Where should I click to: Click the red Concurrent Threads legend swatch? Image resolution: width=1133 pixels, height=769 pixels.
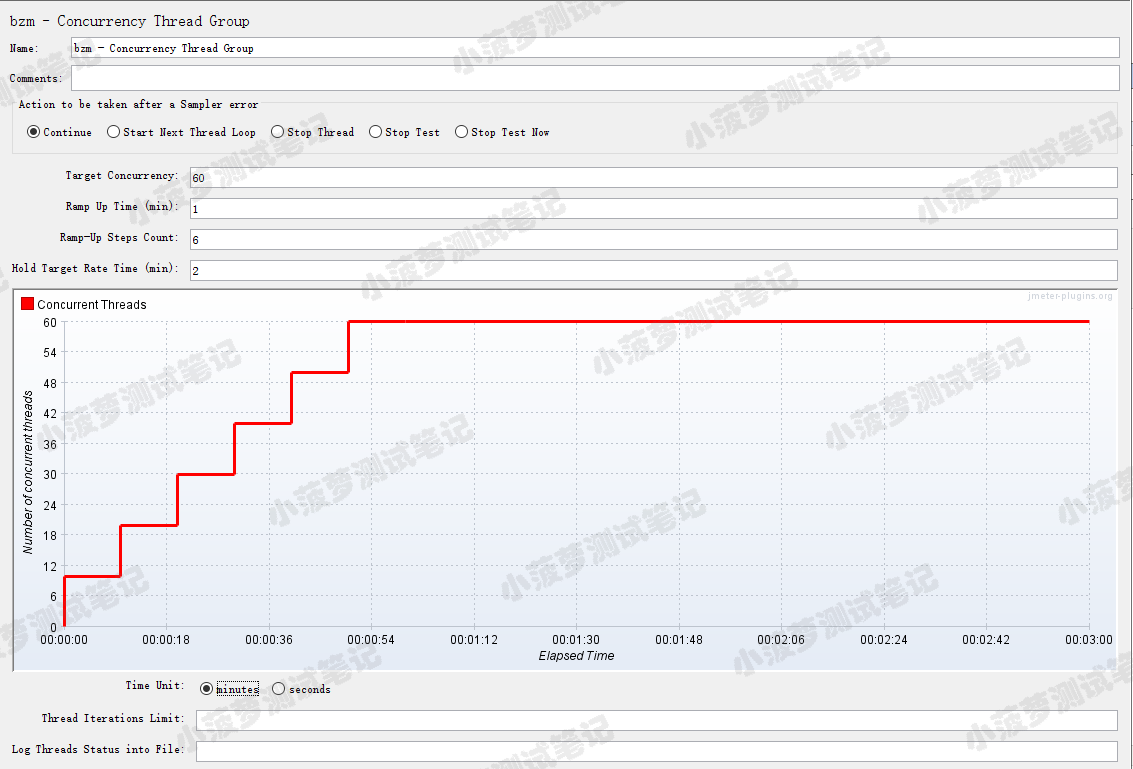[27, 304]
